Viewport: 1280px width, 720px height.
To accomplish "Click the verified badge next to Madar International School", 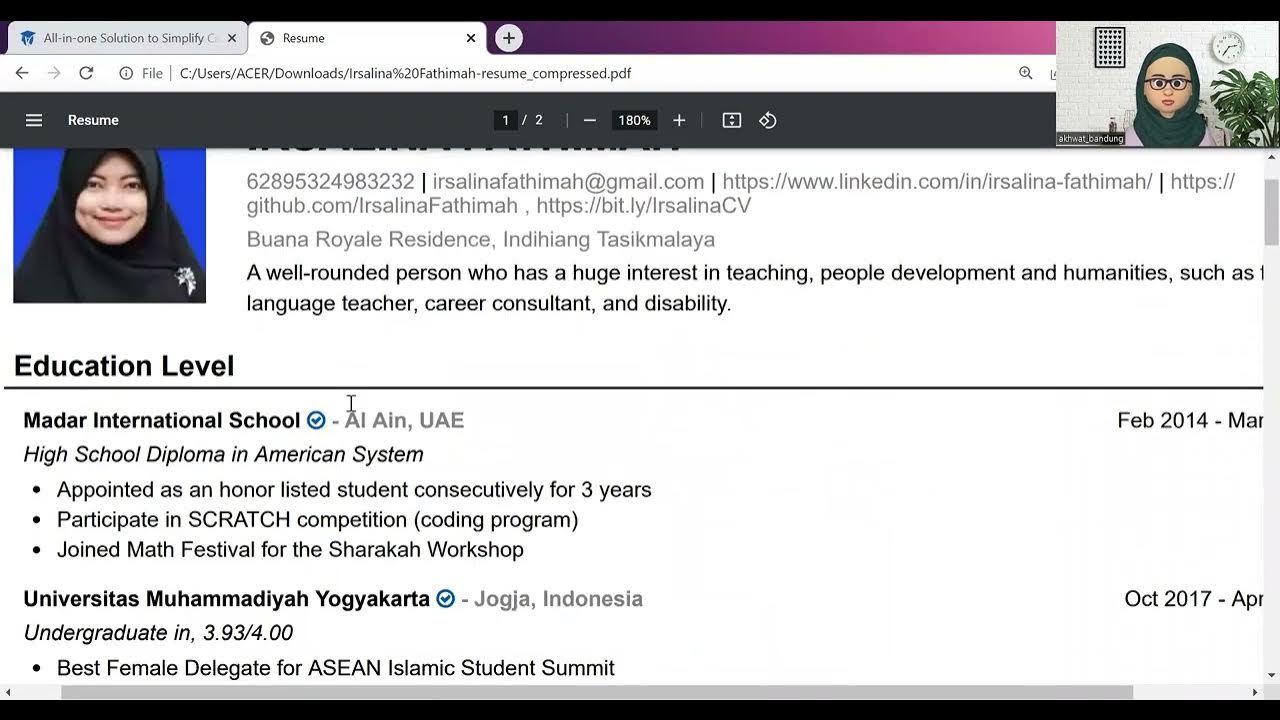I will [316, 420].
